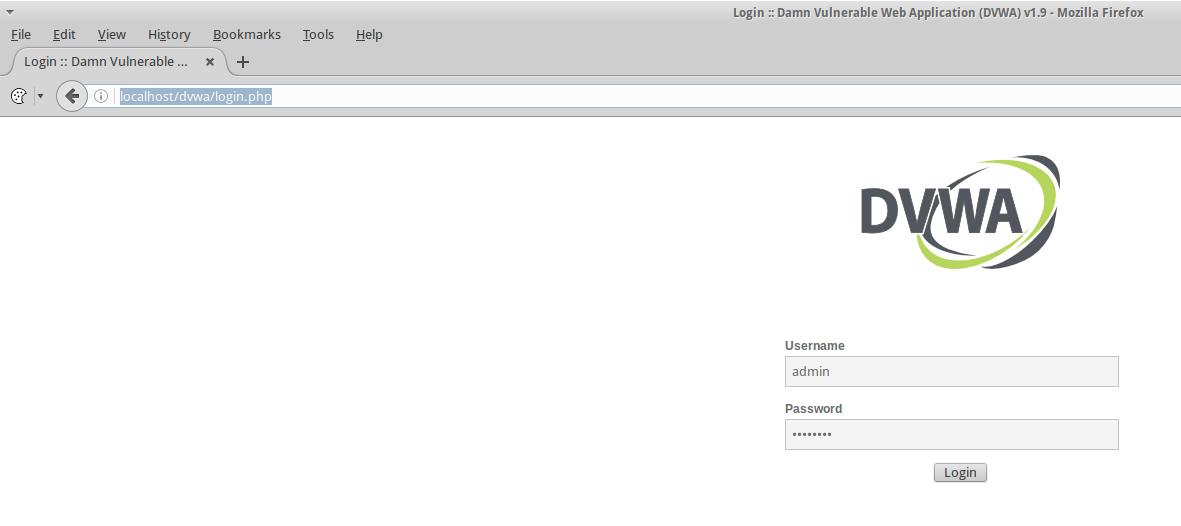Open the Edit menu
Screen dimensions: 1181x526
point(64,34)
